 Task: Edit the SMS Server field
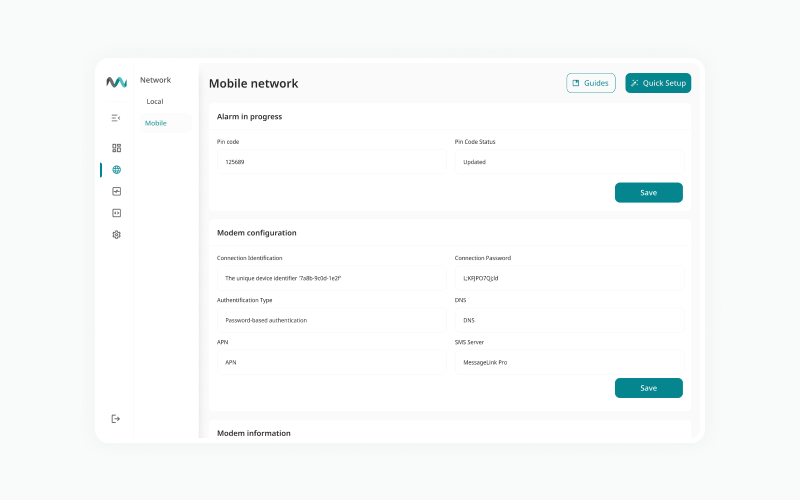[569, 362]
